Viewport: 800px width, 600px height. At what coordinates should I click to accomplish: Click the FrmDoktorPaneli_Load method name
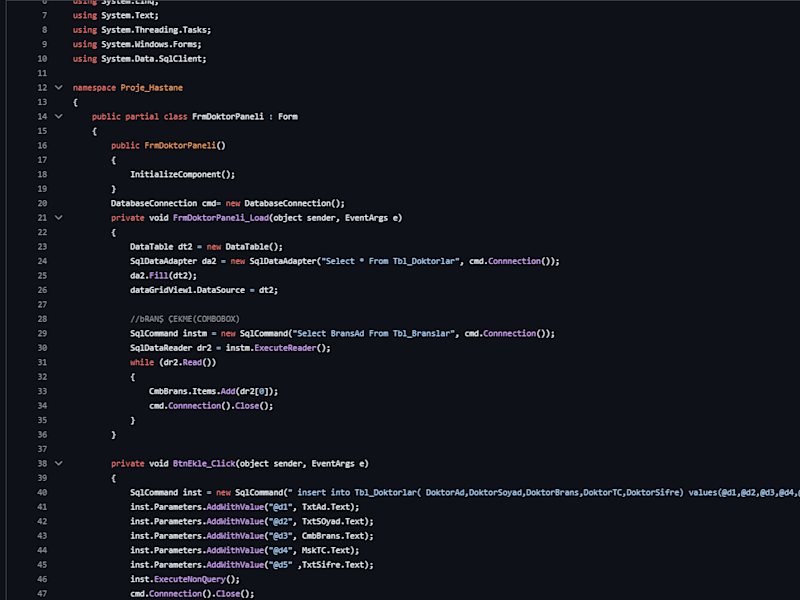pyautogui.click(x=221, y=218)
